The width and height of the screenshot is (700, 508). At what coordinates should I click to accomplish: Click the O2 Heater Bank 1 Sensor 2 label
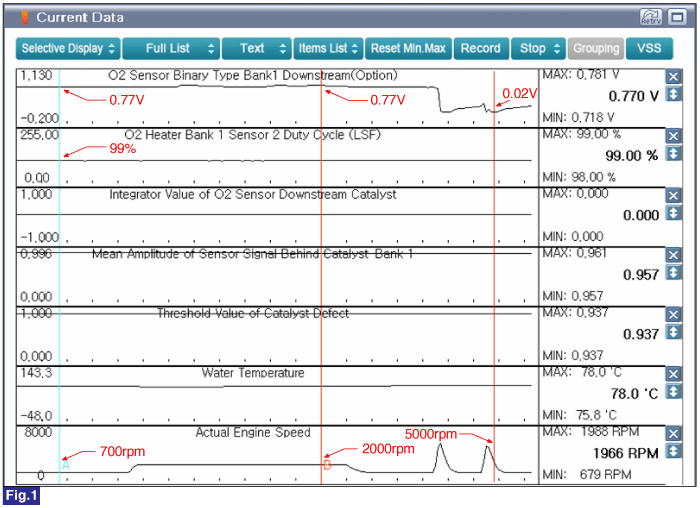coord(252,134)
